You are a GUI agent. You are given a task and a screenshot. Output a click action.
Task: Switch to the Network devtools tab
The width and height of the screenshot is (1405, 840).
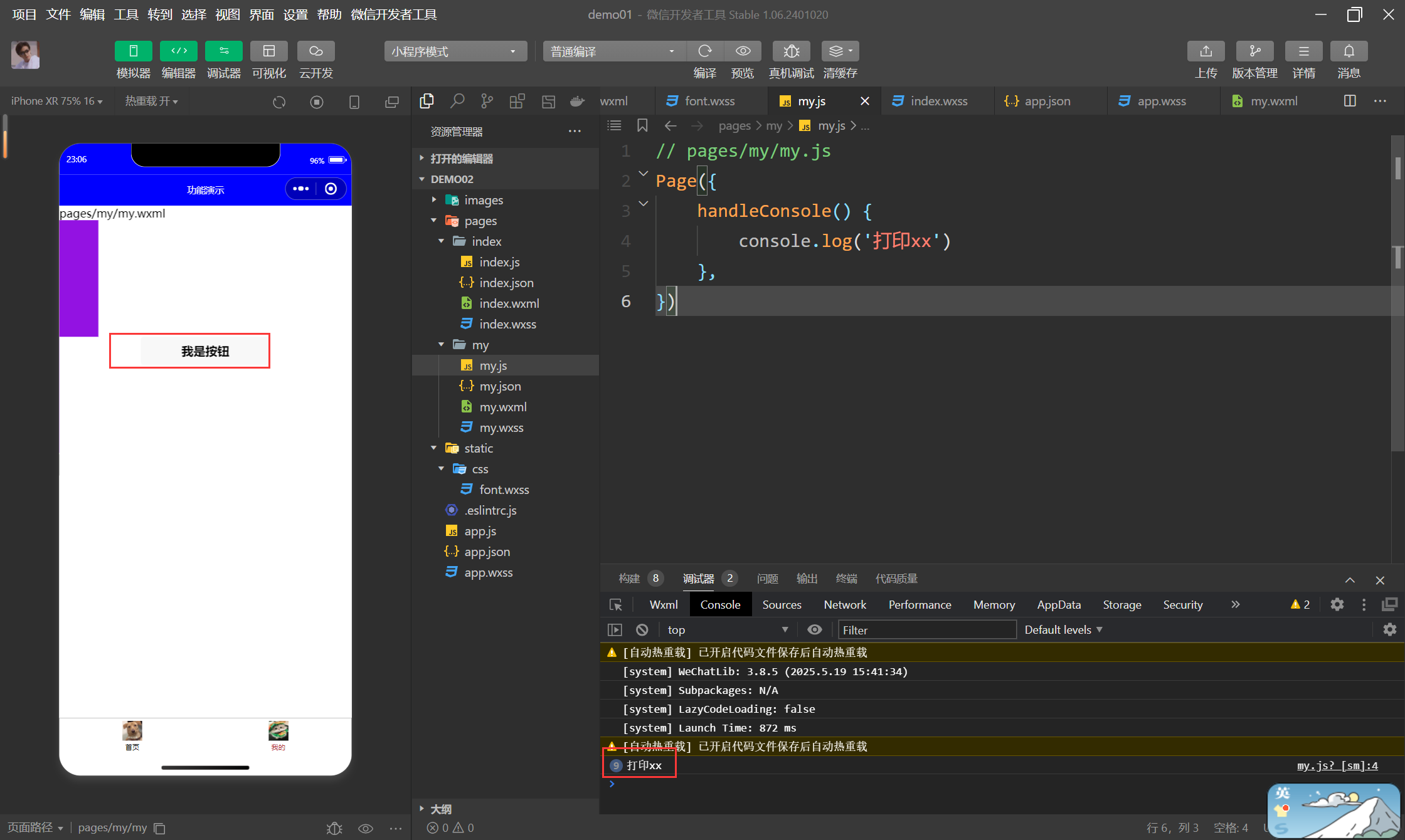pyautogui.click(x=844, y=604)
